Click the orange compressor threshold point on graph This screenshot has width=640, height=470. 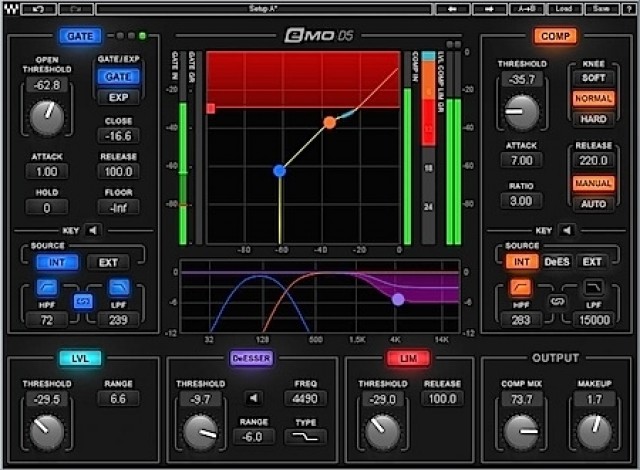pos(329,122)
